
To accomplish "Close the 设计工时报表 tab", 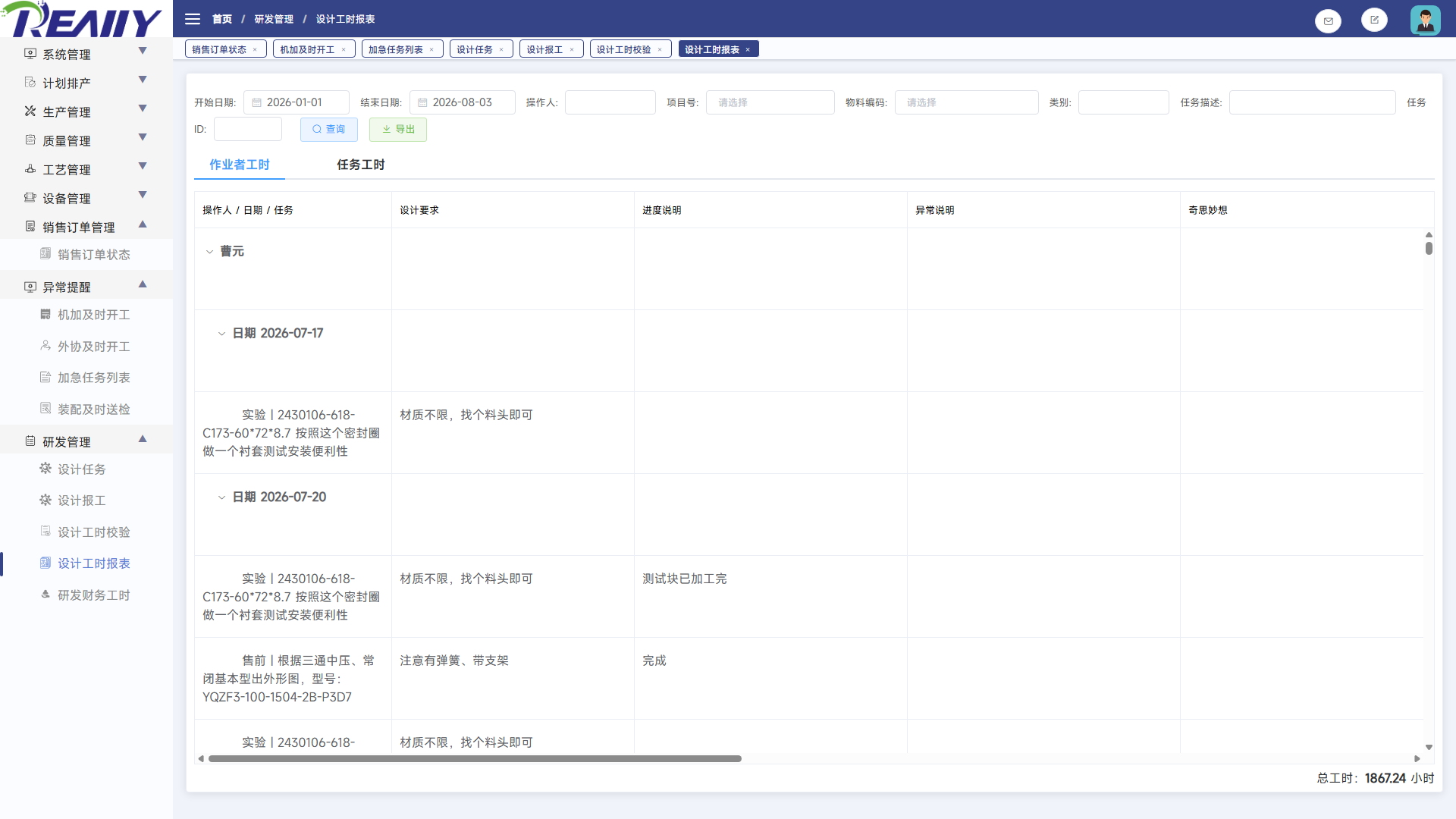I will point(748,50).
